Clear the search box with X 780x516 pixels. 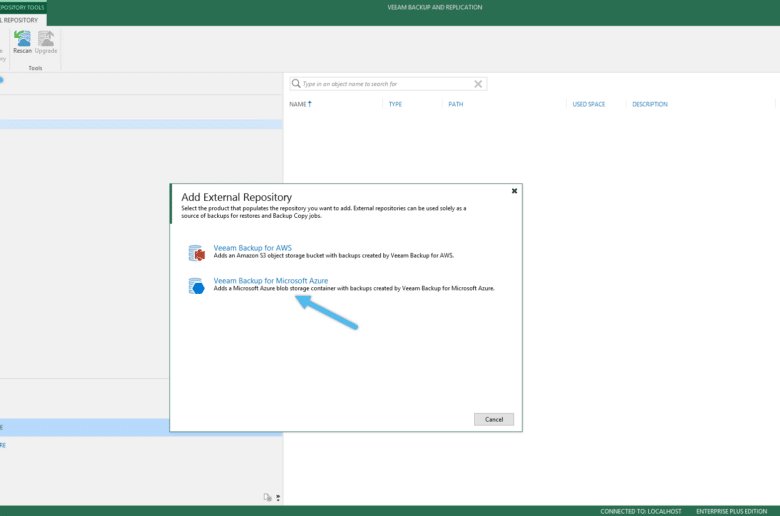[478, 84]
